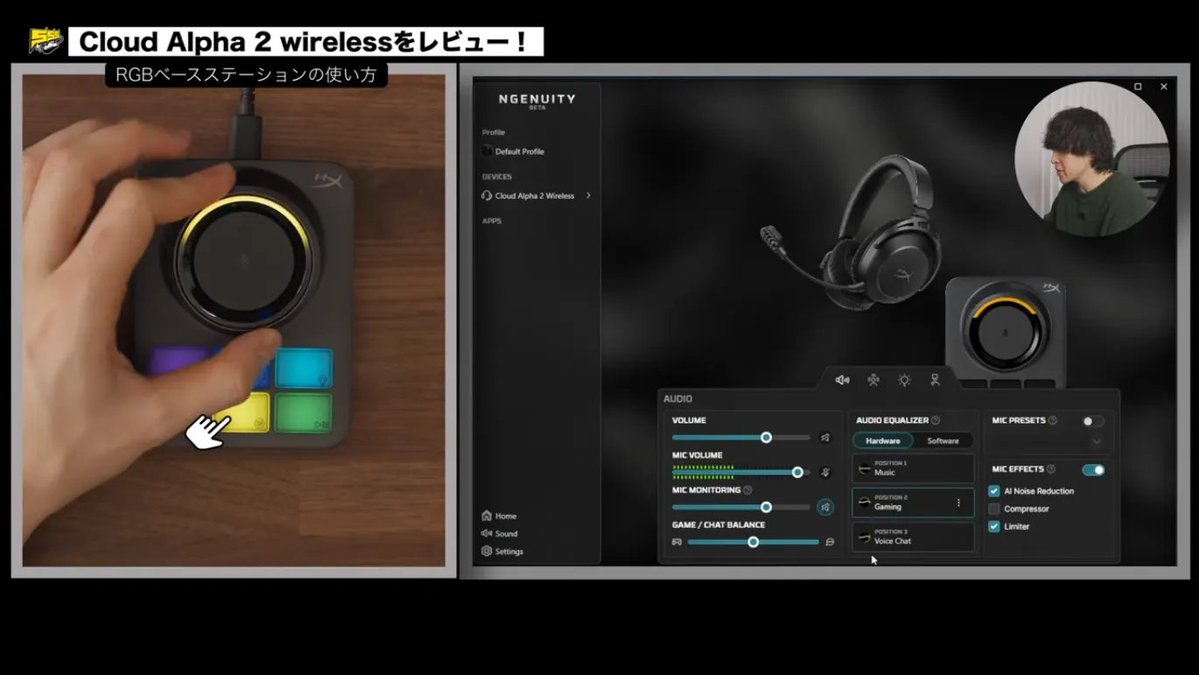The width and height of the screenshot is (1199, 675).
Task: Click the game controller balance icon
Action: [677, 542]
